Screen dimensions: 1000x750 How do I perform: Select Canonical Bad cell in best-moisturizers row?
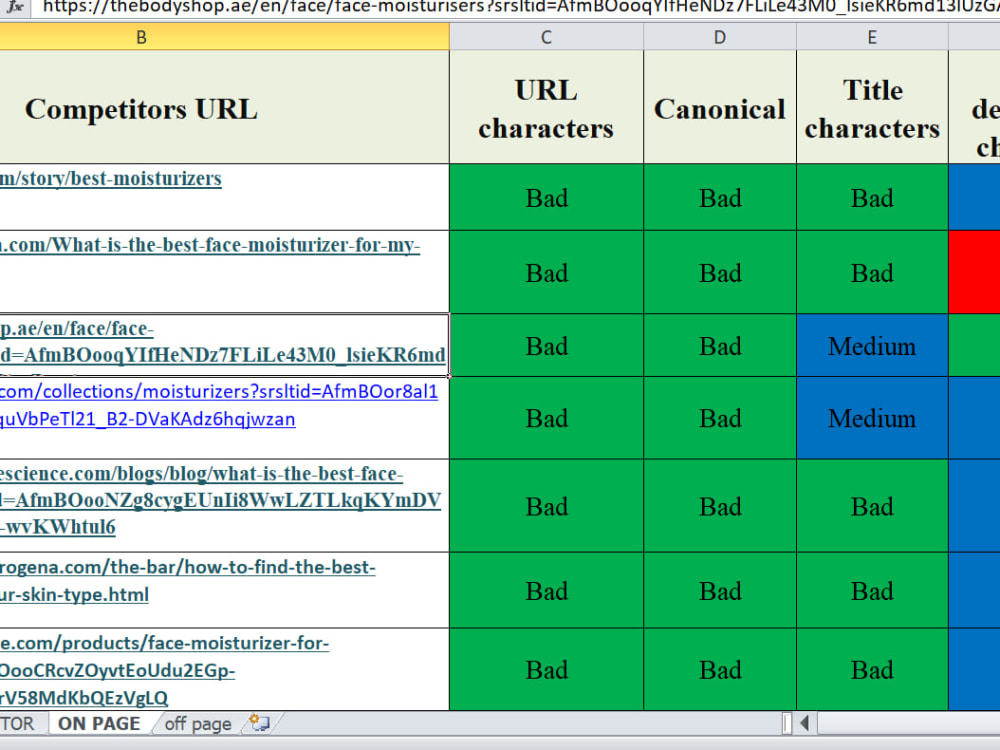point(720,197)
